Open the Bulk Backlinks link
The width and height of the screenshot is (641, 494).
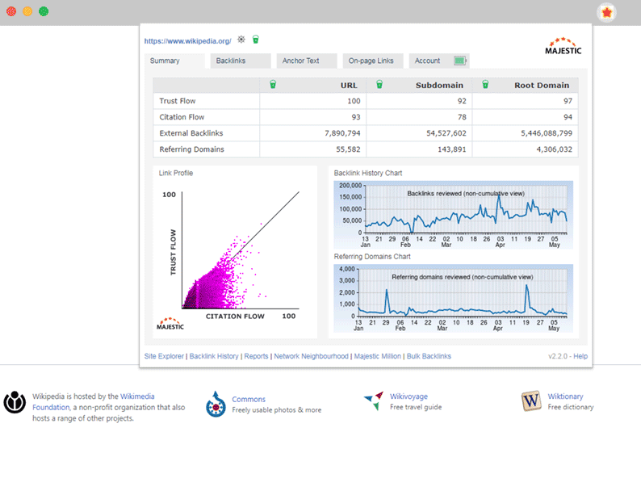tap(429, 356)
